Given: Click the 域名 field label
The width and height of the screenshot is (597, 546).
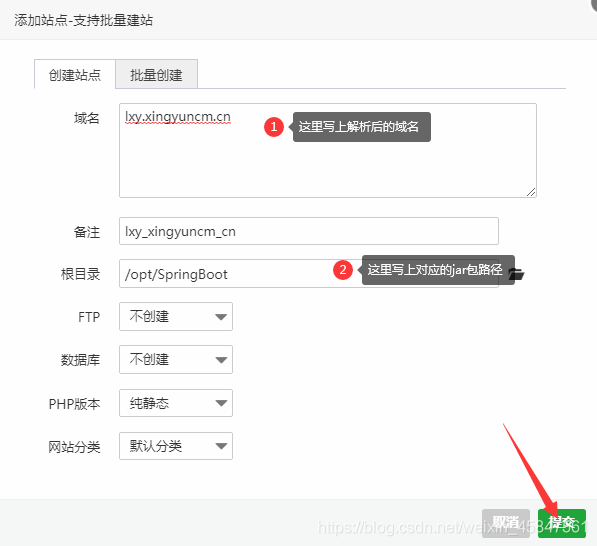Looking at the screenshot, I should click(87, 118).
